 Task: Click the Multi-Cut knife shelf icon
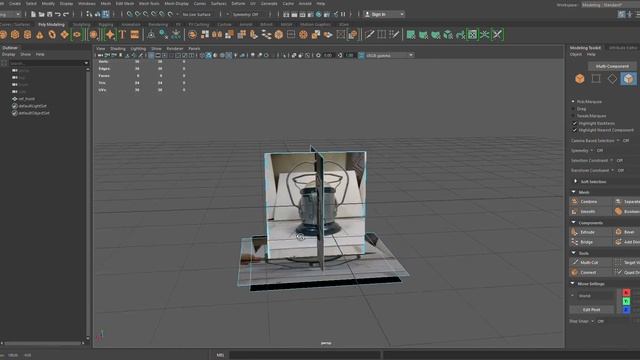click(x=369, y=35)
